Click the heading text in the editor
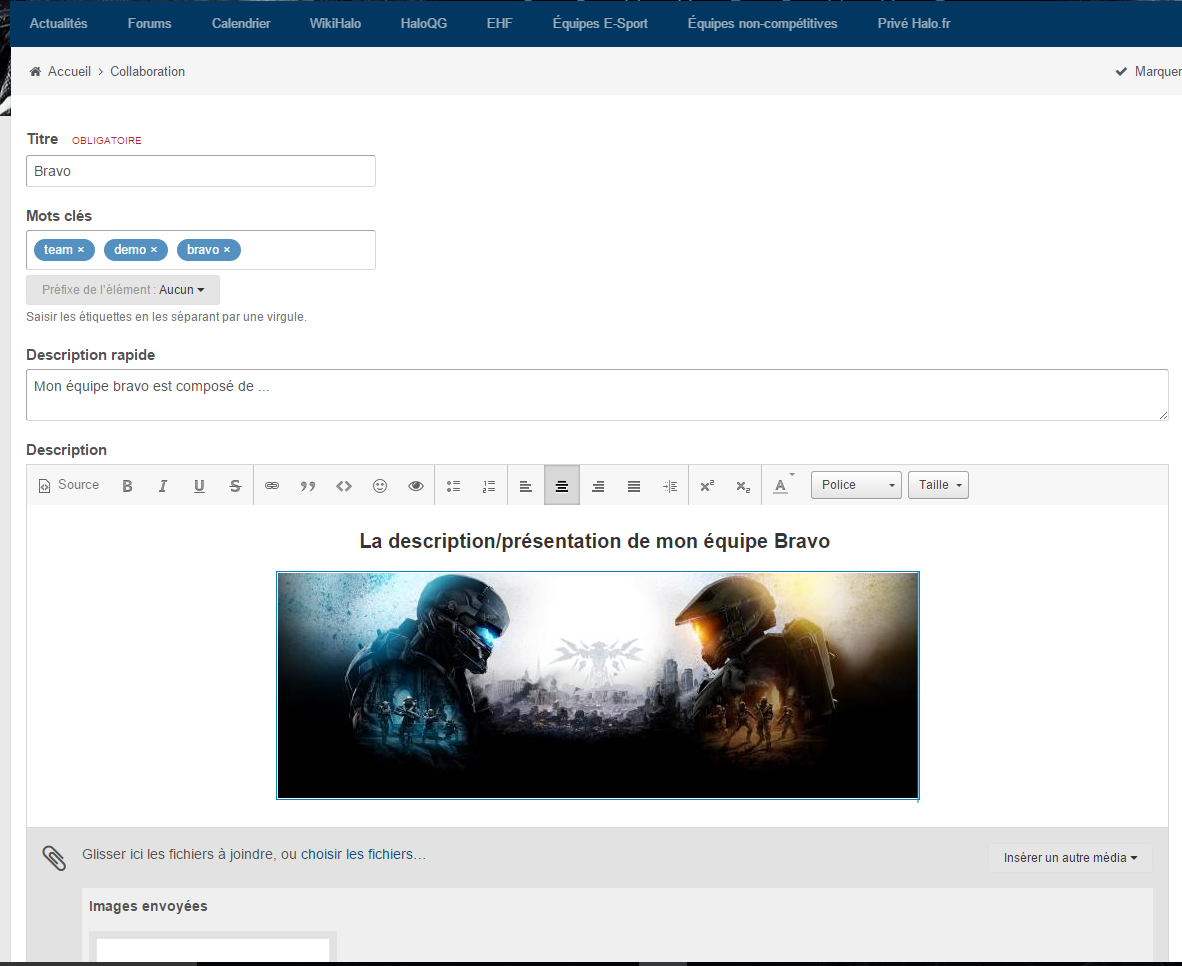This screenshot has width=1182, height=966. (x=595, y=541)
